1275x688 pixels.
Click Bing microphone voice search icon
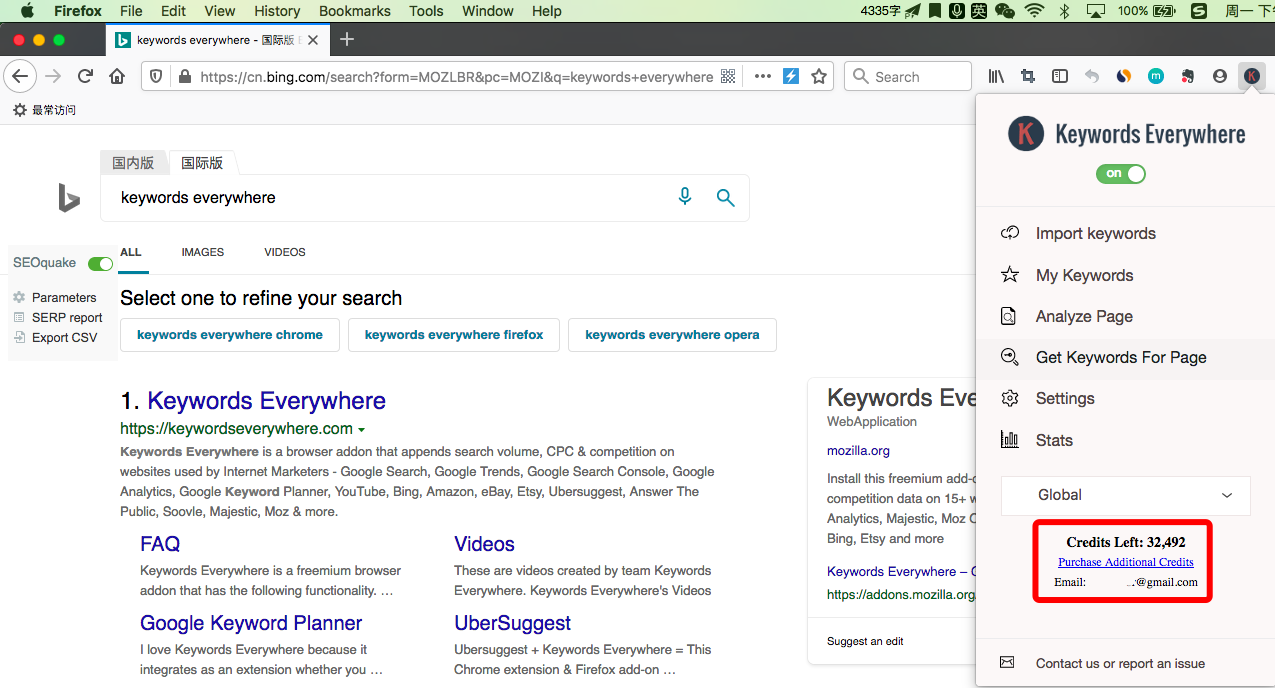pos(685,197)
